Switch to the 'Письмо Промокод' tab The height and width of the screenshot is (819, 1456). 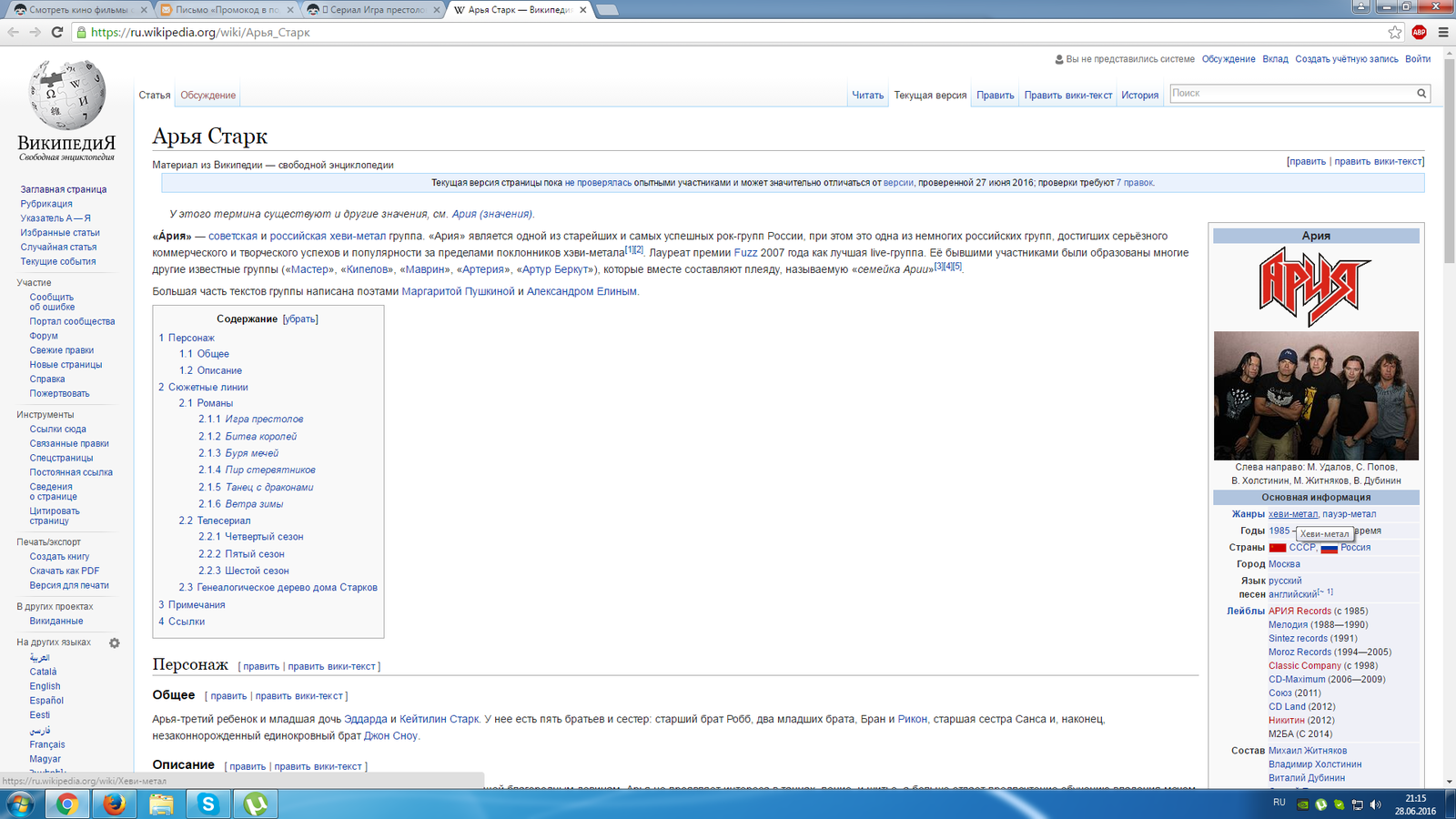pyautogui.click(x=227, y=10)
